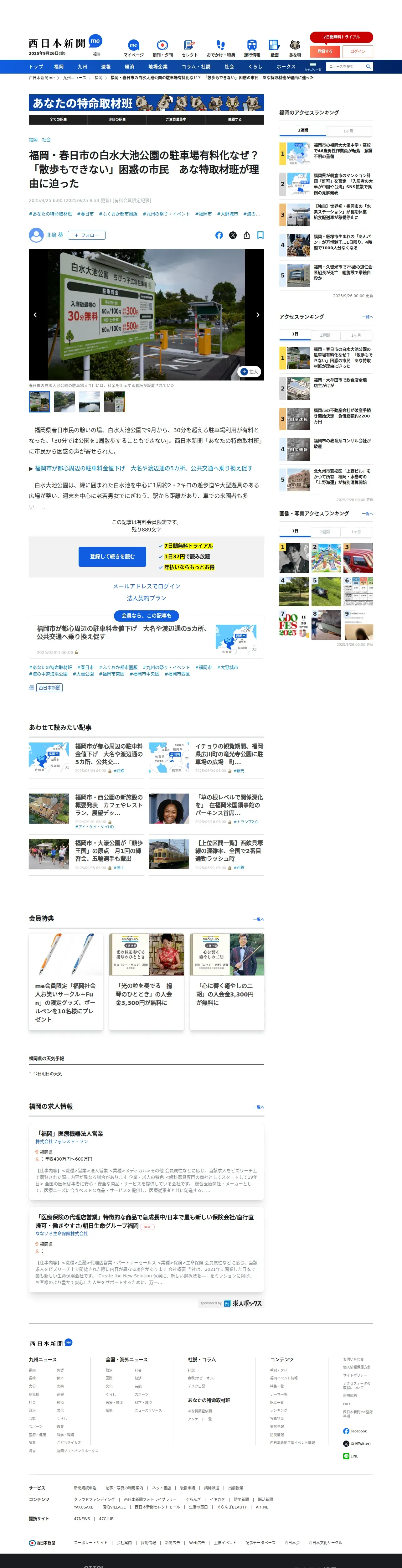Open the マイページ me icon

[x=133, y=45]
